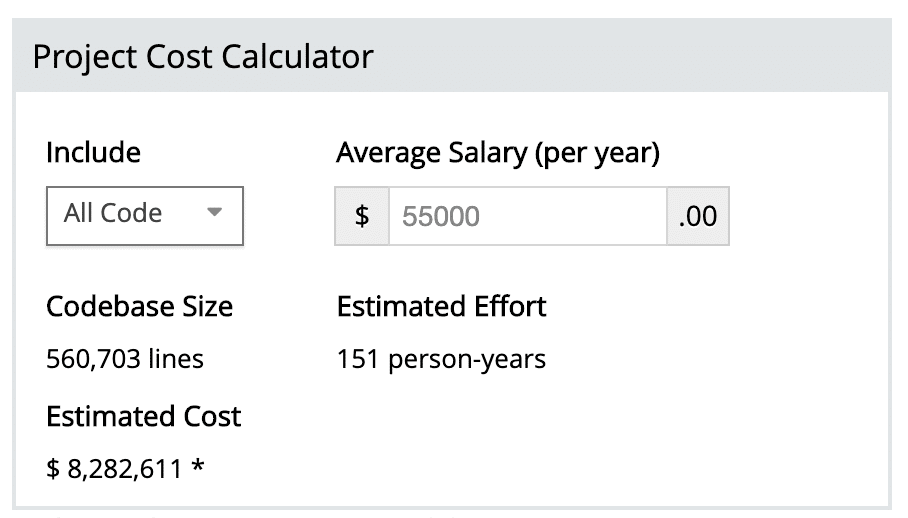Click the Codebase Size label
This screenshot has width=908, height=518.
point(139,306)
